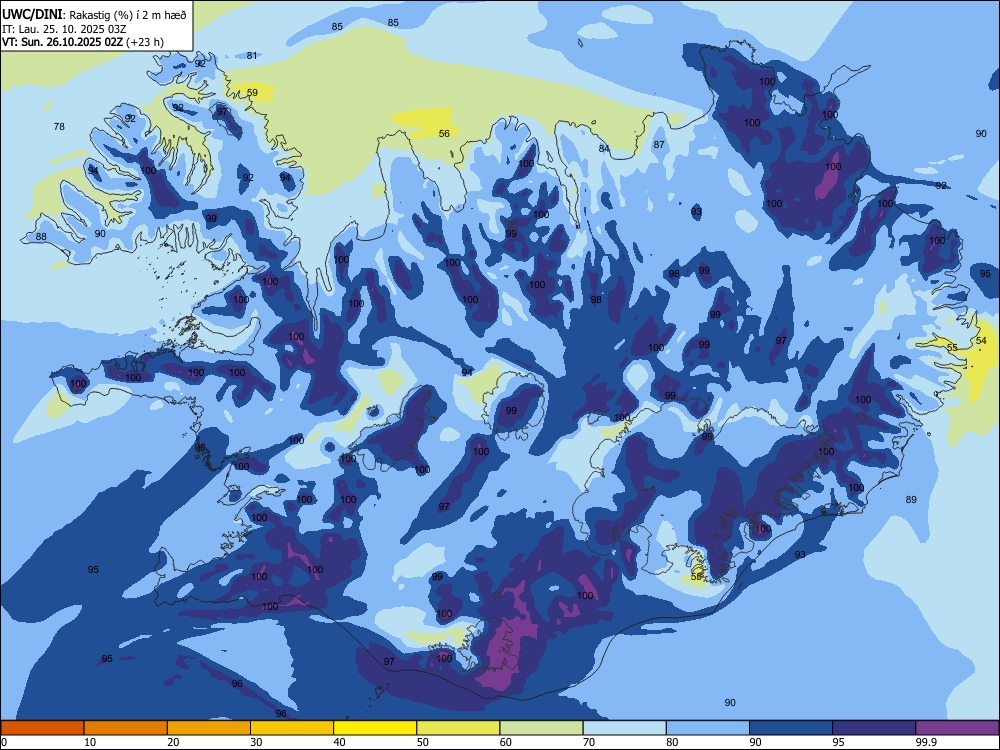Click the map humidity value '88'
This screenshot has width=1000, height=750.
[41, 237]
